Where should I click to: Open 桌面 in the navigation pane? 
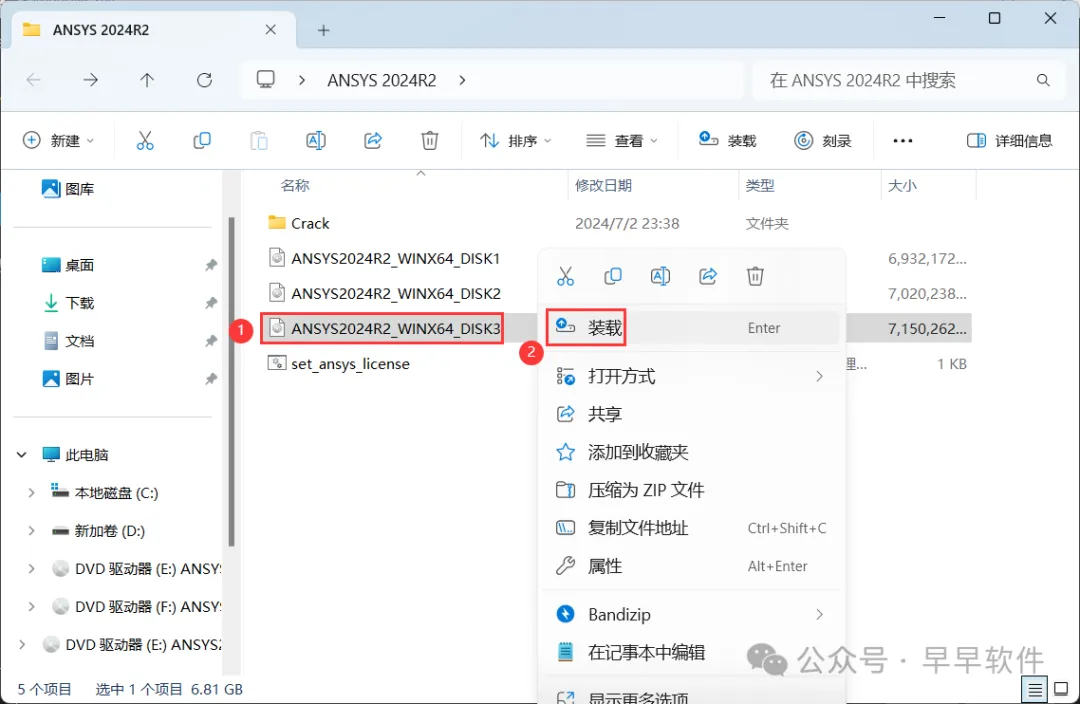pos(68,265)
